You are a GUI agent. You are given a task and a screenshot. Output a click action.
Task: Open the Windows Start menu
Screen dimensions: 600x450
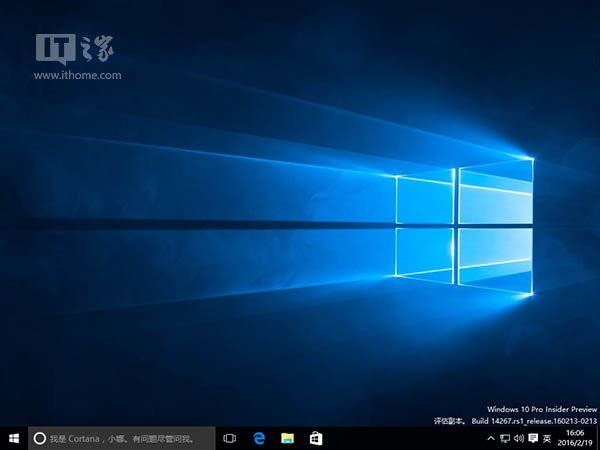[14, 438]
